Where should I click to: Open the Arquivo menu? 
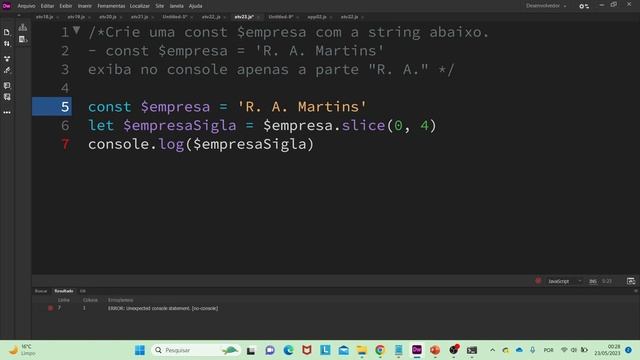tap(26, 6)
